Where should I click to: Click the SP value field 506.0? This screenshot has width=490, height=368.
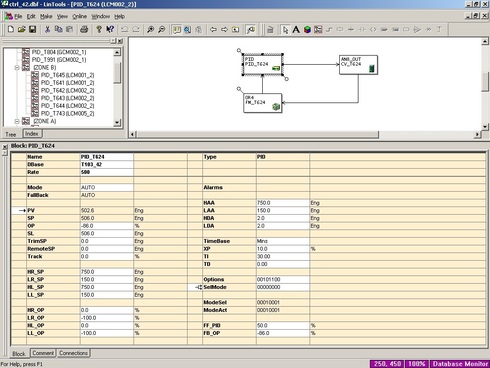click(x=107, y=218)
